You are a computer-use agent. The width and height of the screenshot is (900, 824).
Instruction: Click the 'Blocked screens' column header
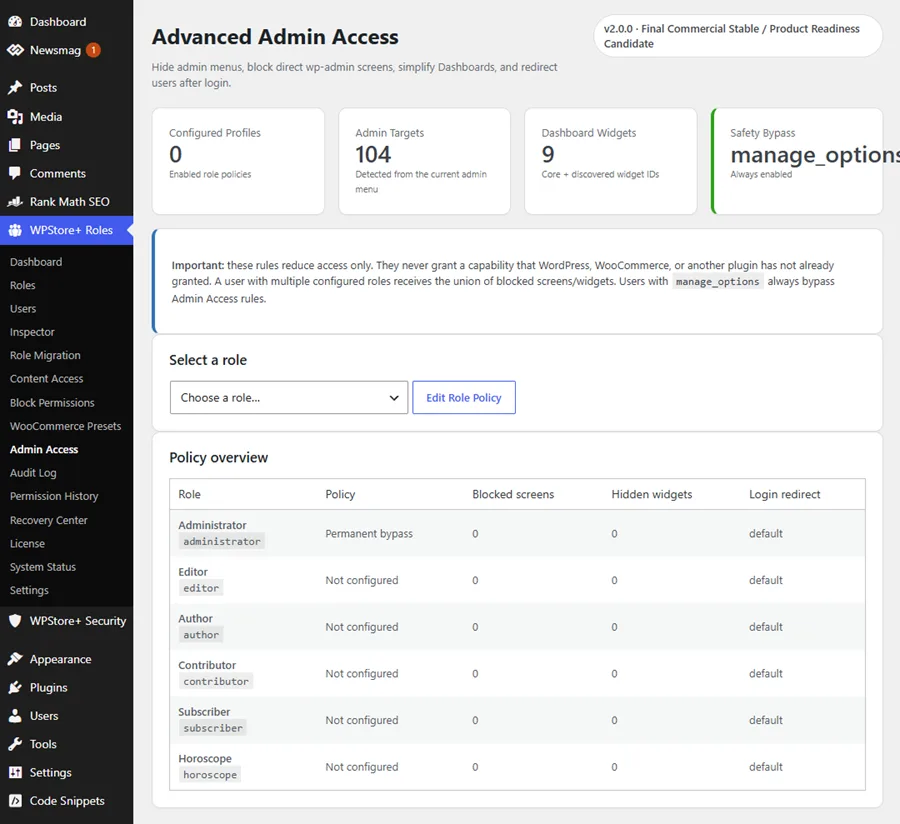[513, 494]
